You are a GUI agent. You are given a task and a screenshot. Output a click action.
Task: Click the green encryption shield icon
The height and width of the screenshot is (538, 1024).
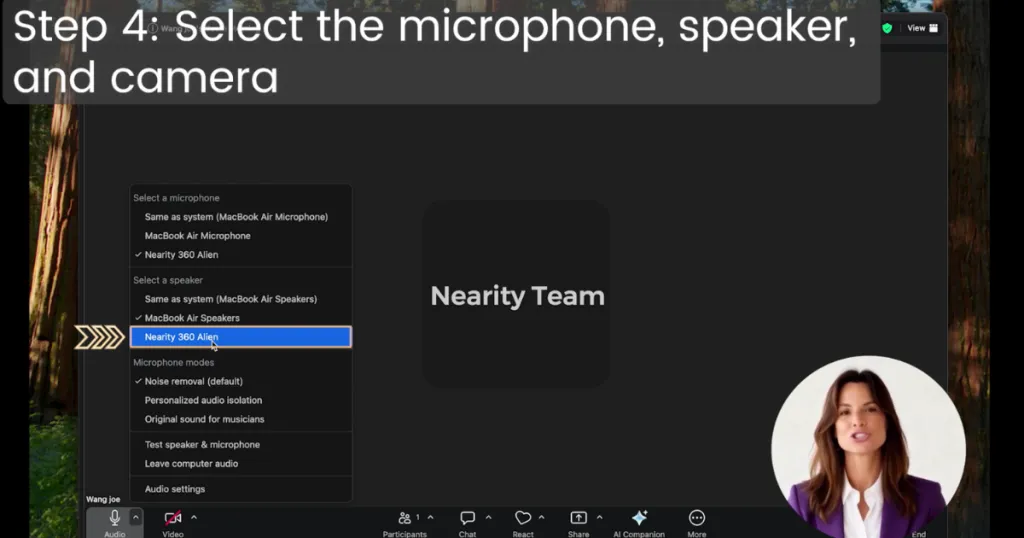click(887, 28)
